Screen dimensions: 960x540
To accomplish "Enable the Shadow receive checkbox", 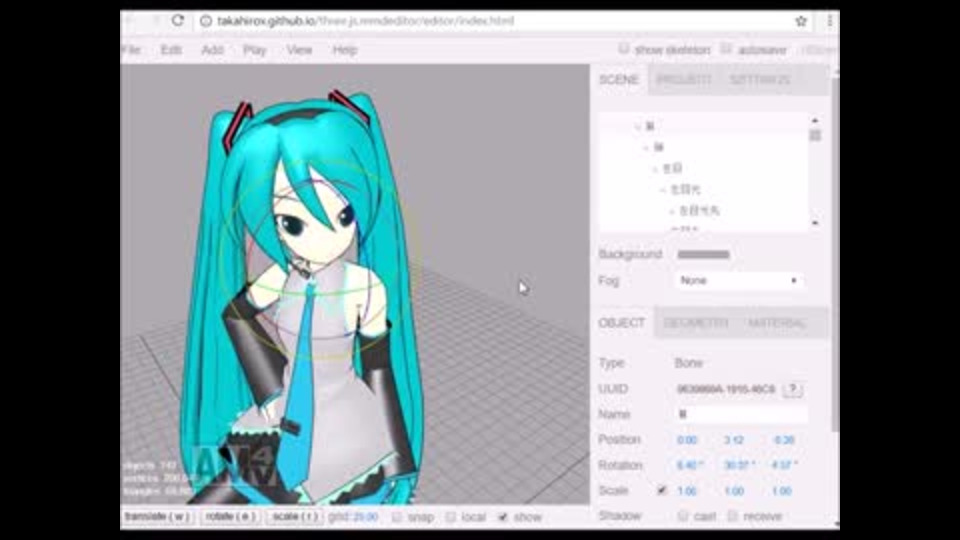I will click(x=732, y=516).
